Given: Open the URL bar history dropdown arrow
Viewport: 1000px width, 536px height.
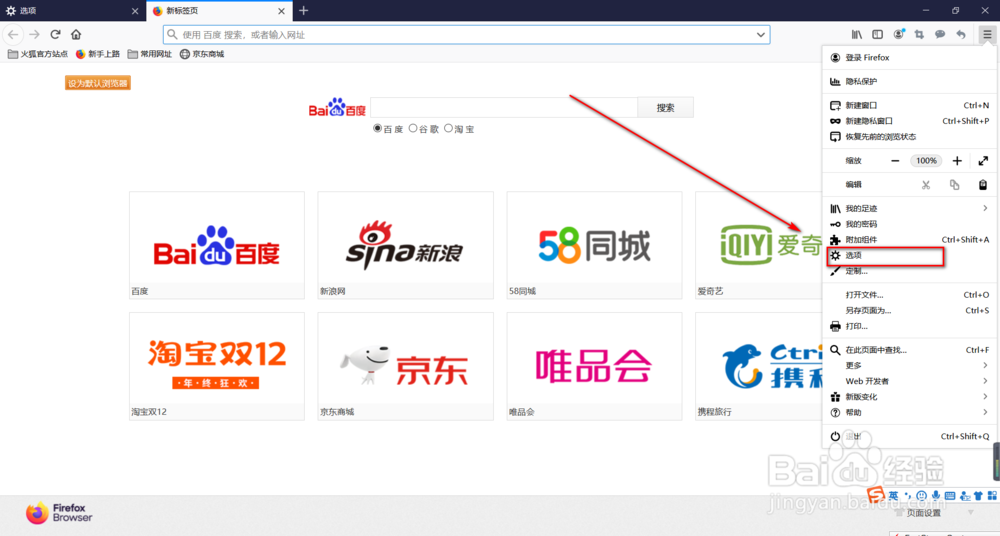Looking at the screenshot, I should coord(760,34).
